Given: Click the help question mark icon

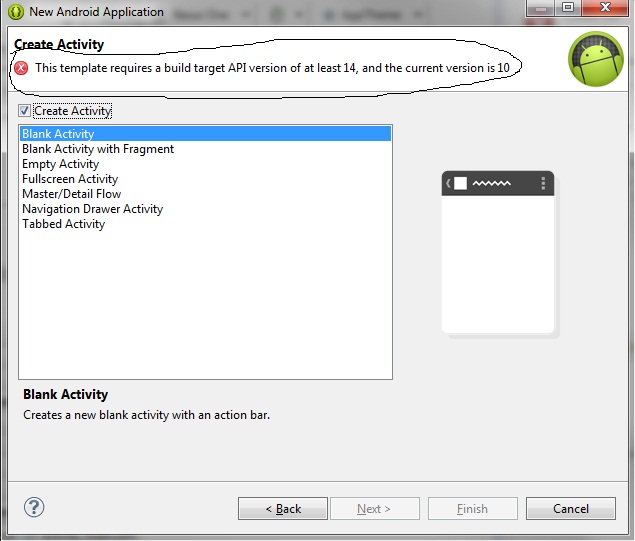Looking at the screenshot, I should click(34, 507).
